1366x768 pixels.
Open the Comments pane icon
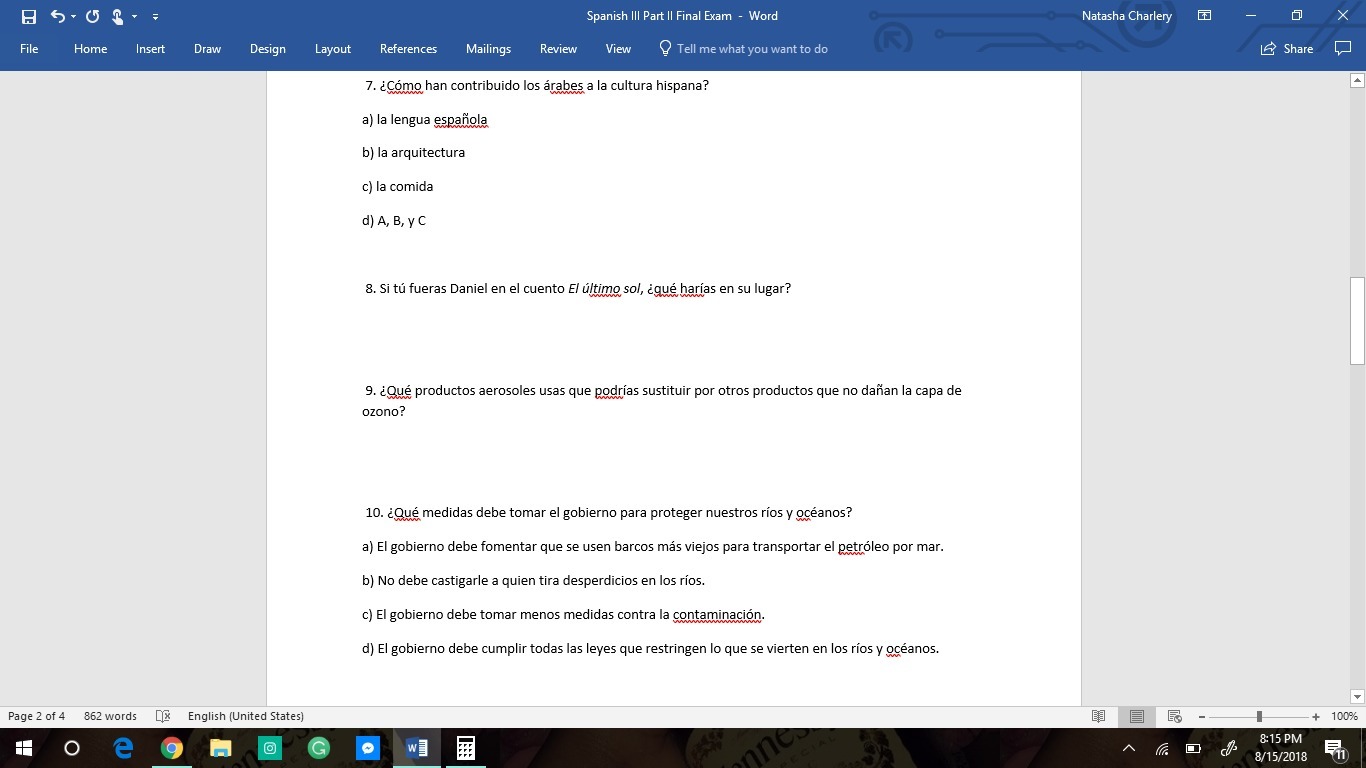click(x=1342, y=48)
